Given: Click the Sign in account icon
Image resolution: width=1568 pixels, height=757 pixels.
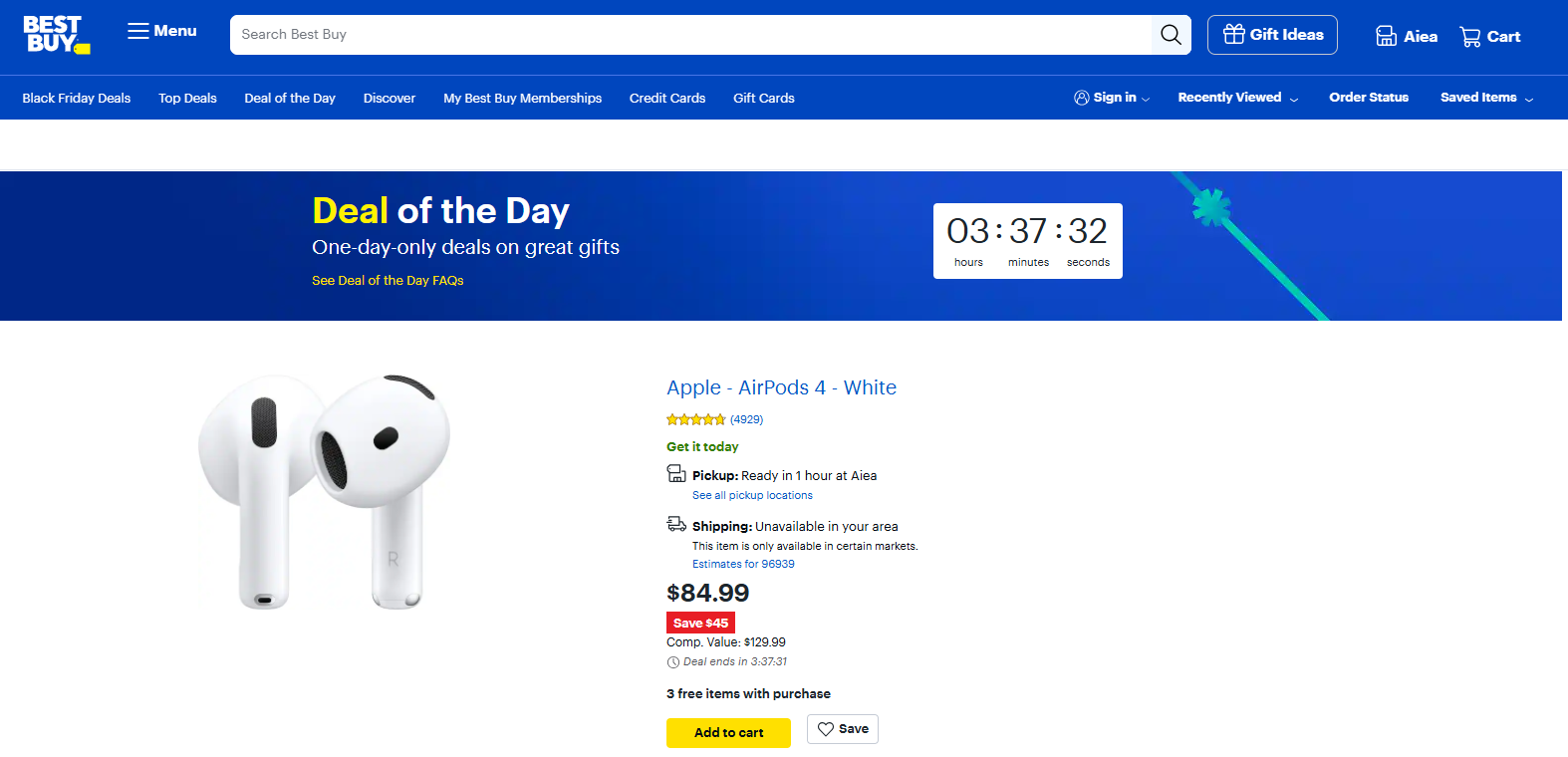Looking at the screenshot, I should pyautogui.click(x=1082, y=97).
